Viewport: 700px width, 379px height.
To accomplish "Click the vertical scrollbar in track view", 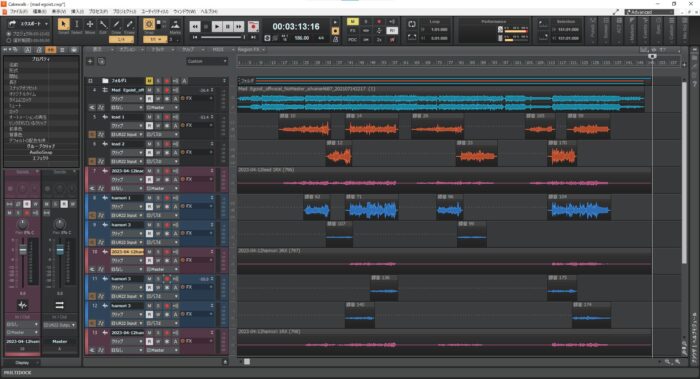I will [684, 172].
